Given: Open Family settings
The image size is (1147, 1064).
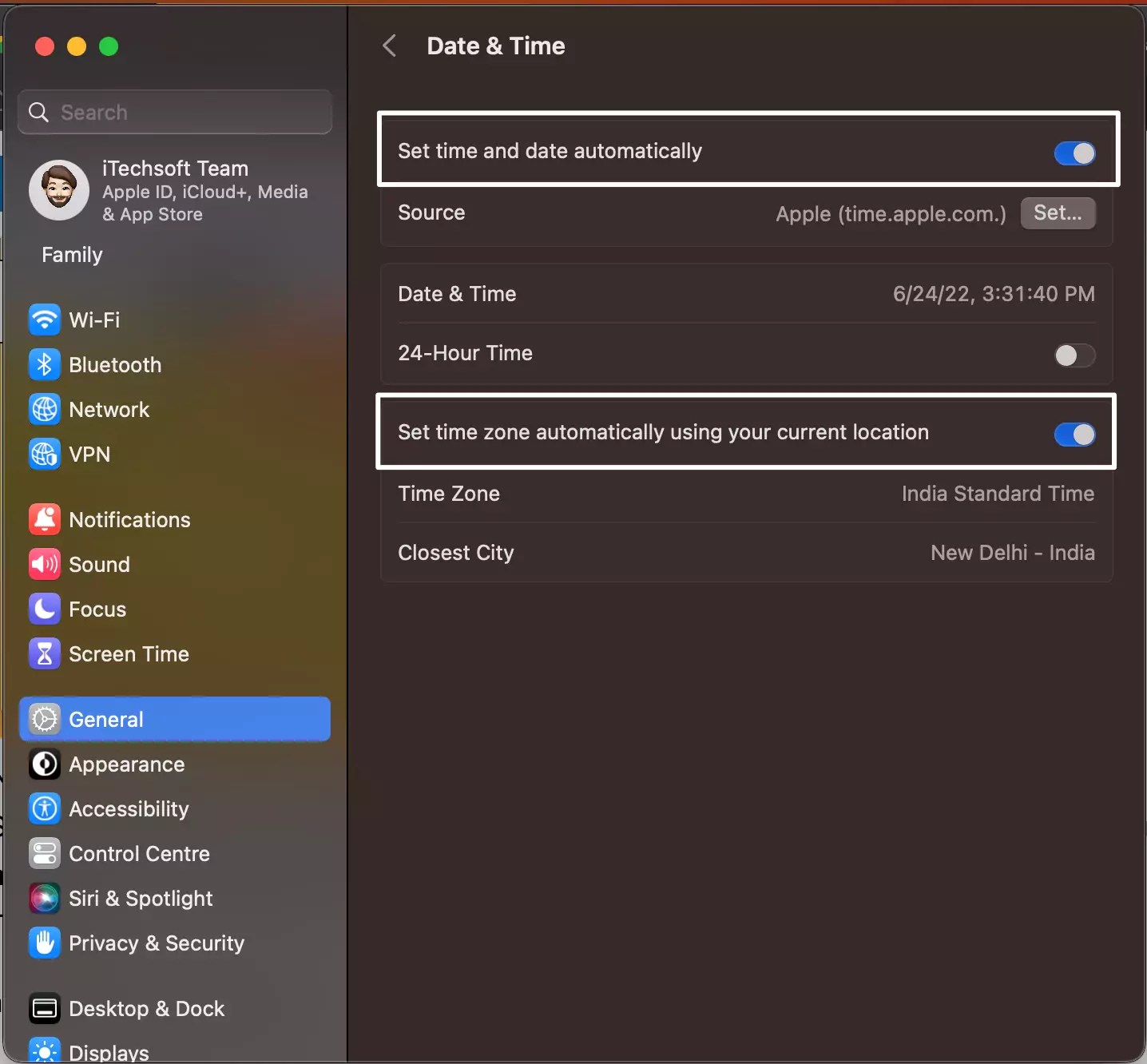Looking at the screenshot, I should (x=70, y=254).
